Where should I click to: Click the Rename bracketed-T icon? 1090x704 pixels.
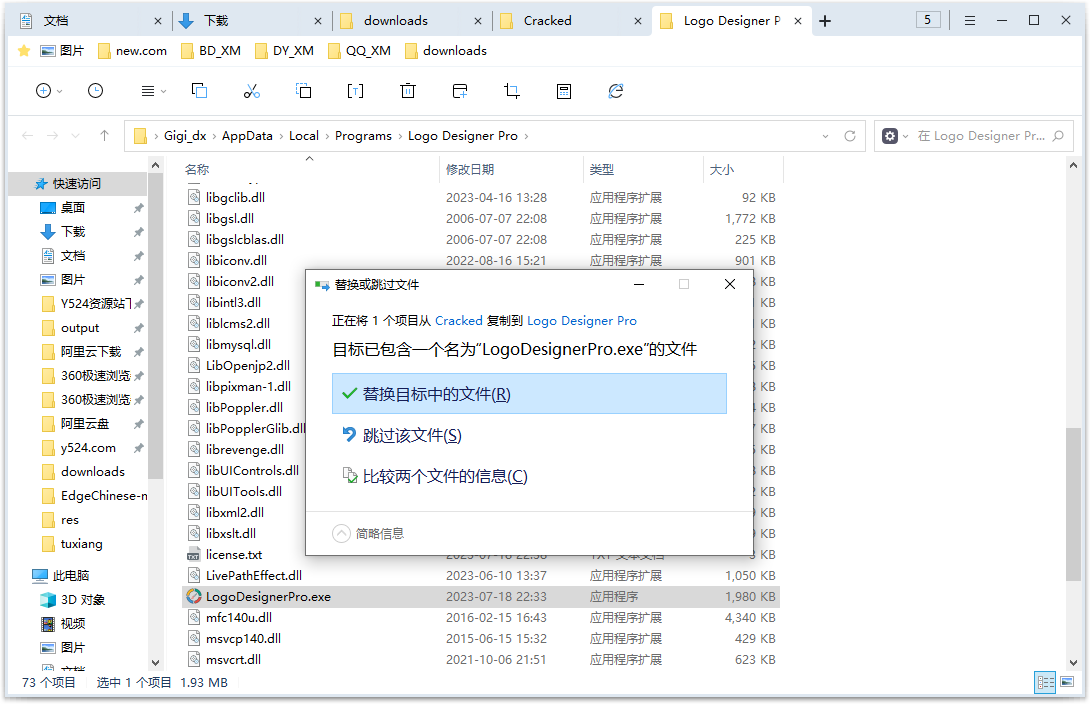click(355, 91)
